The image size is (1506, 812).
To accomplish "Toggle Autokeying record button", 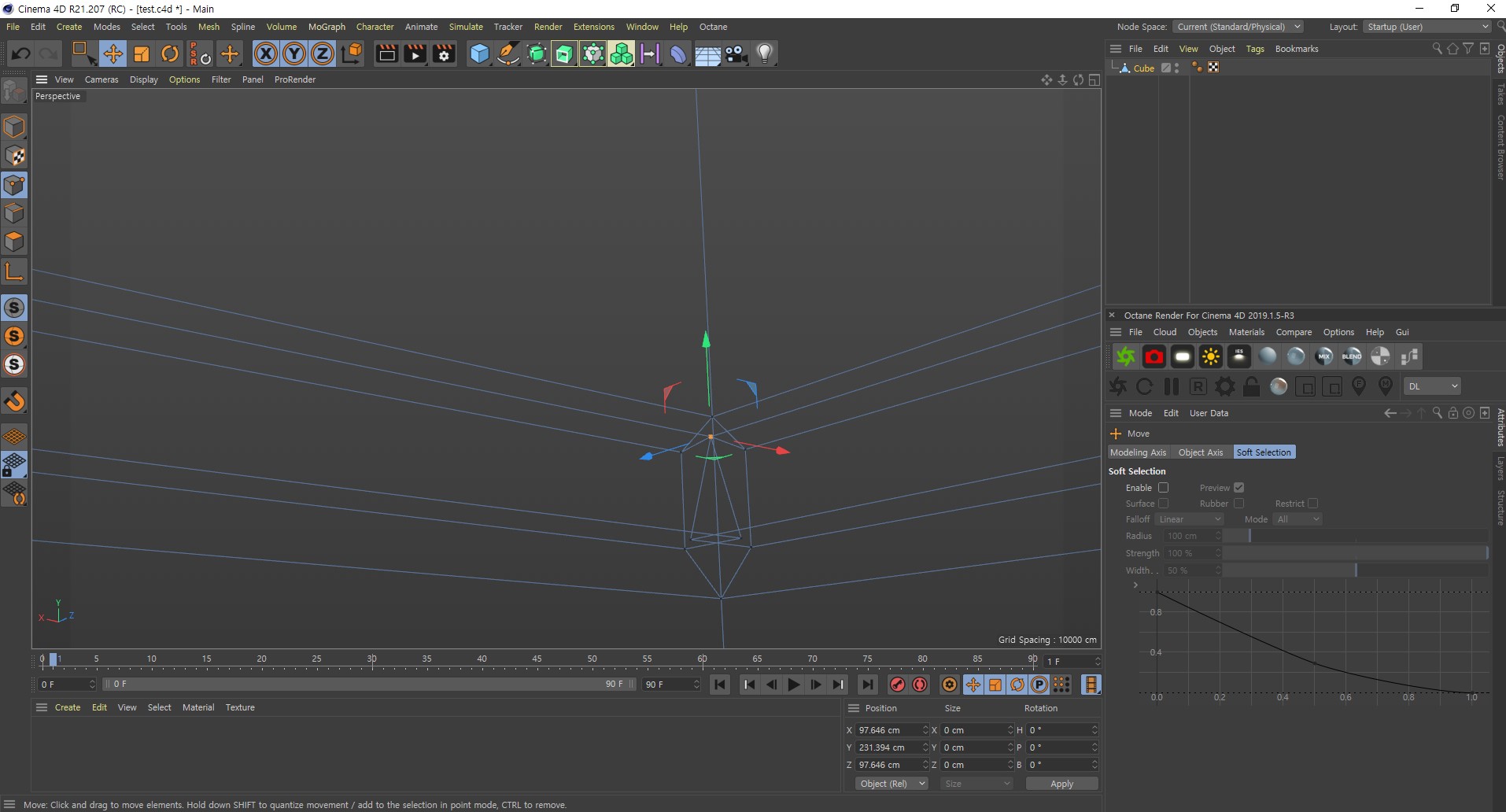I will click(x=920, y=685).
